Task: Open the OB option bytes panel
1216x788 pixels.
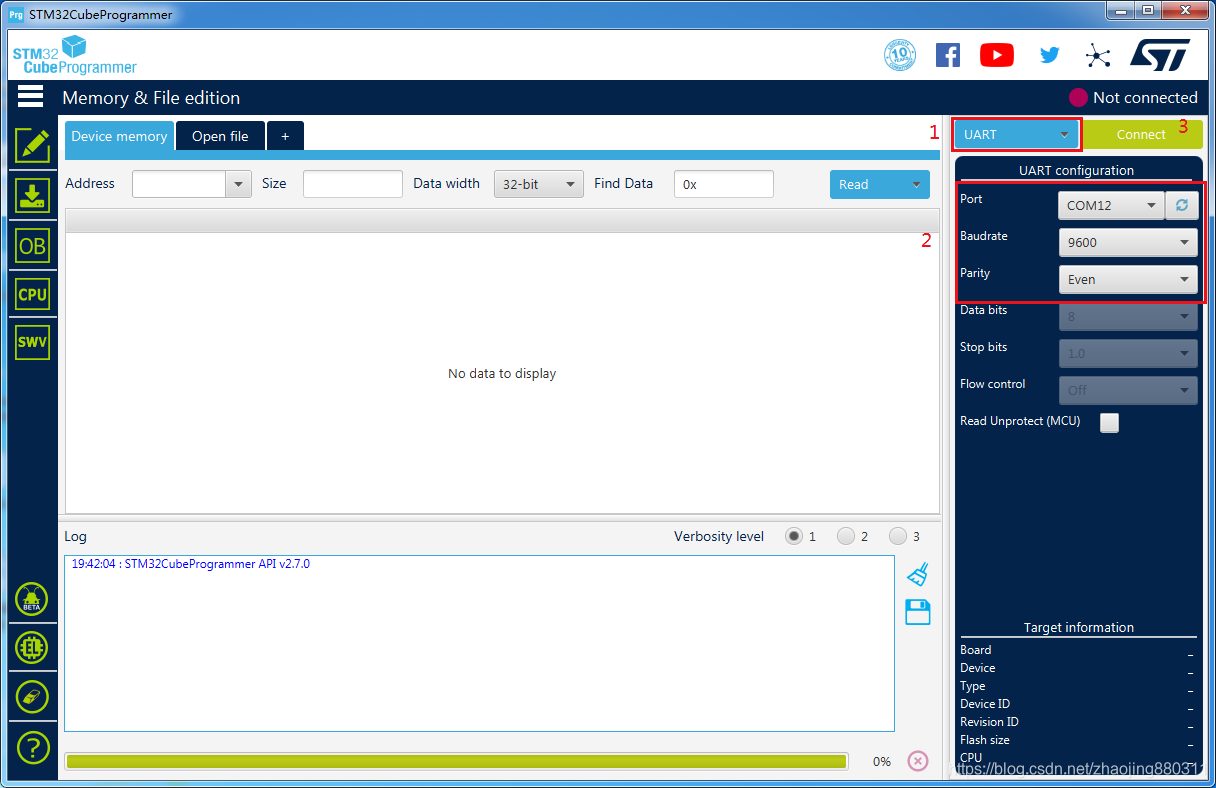Action: [32, 245]
